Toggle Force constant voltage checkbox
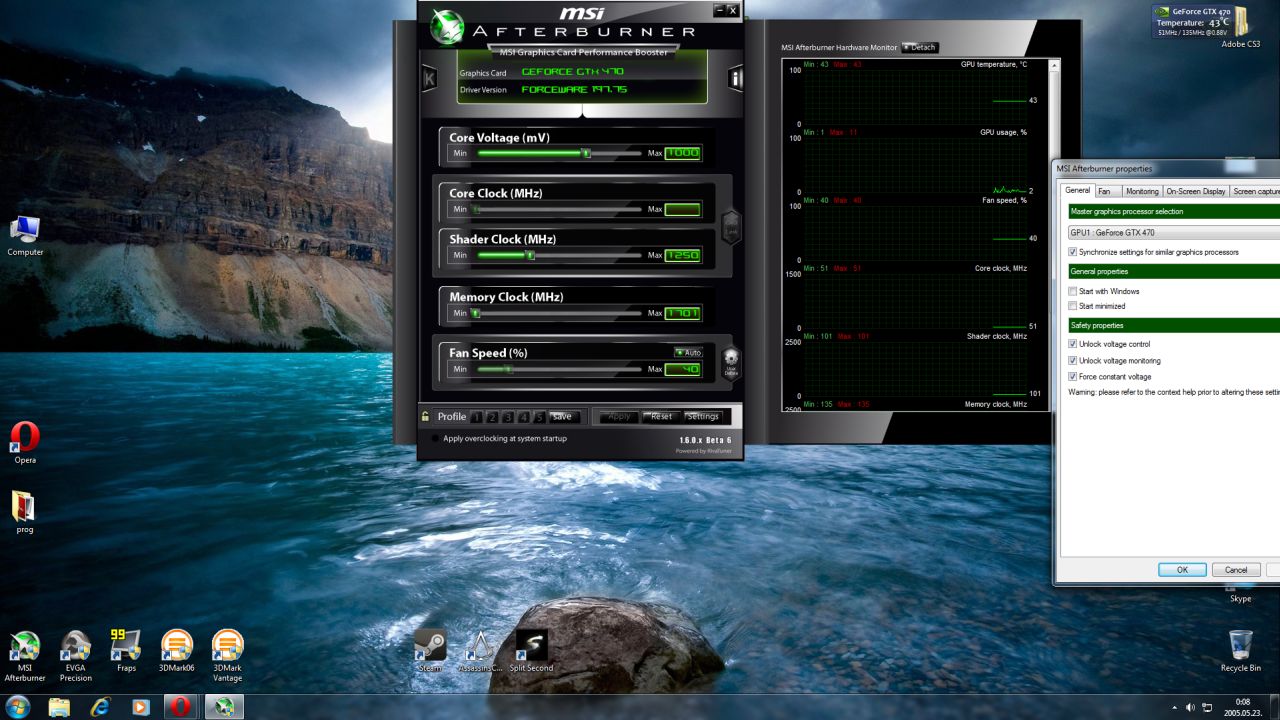Screen dimensions: 1280x720 (x=1074, y=376)
